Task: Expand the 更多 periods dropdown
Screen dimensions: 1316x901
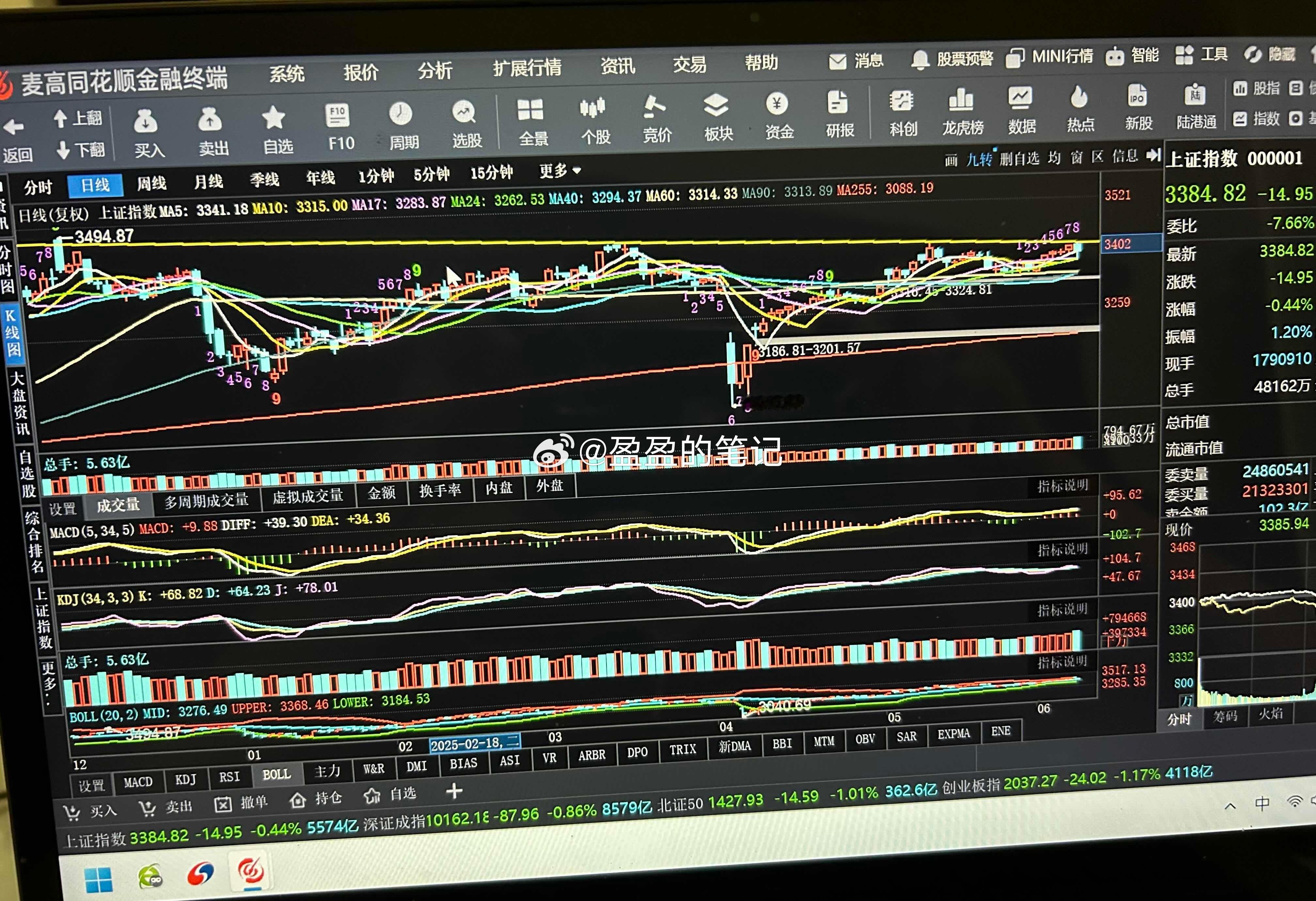Action: tap(560, 170)
